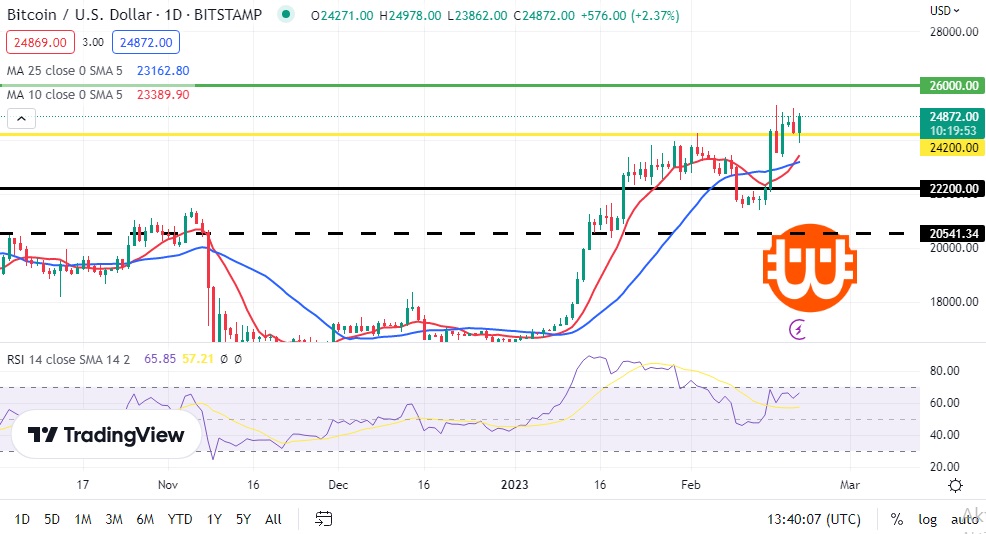
Task: Select the 3M time range
Action: coord(114,520)
